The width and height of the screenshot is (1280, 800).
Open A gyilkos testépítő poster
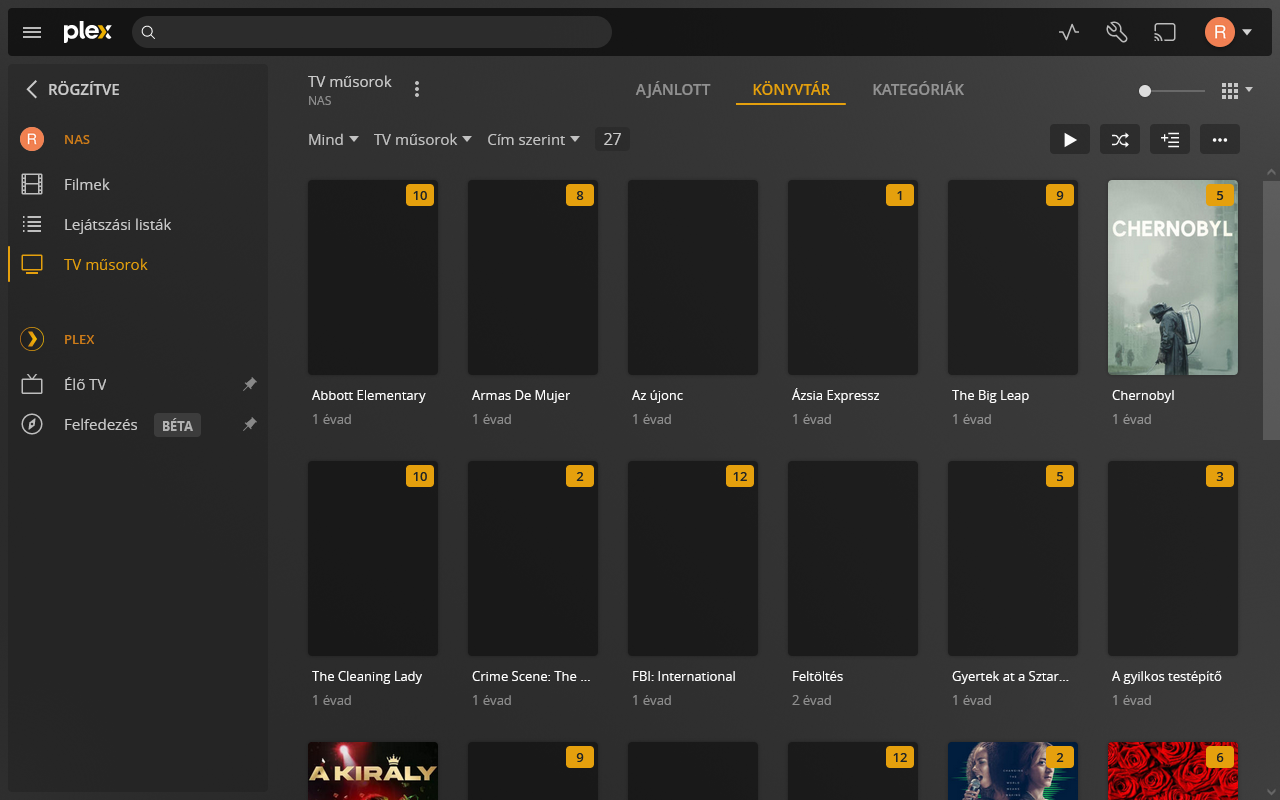(1173, 558)
